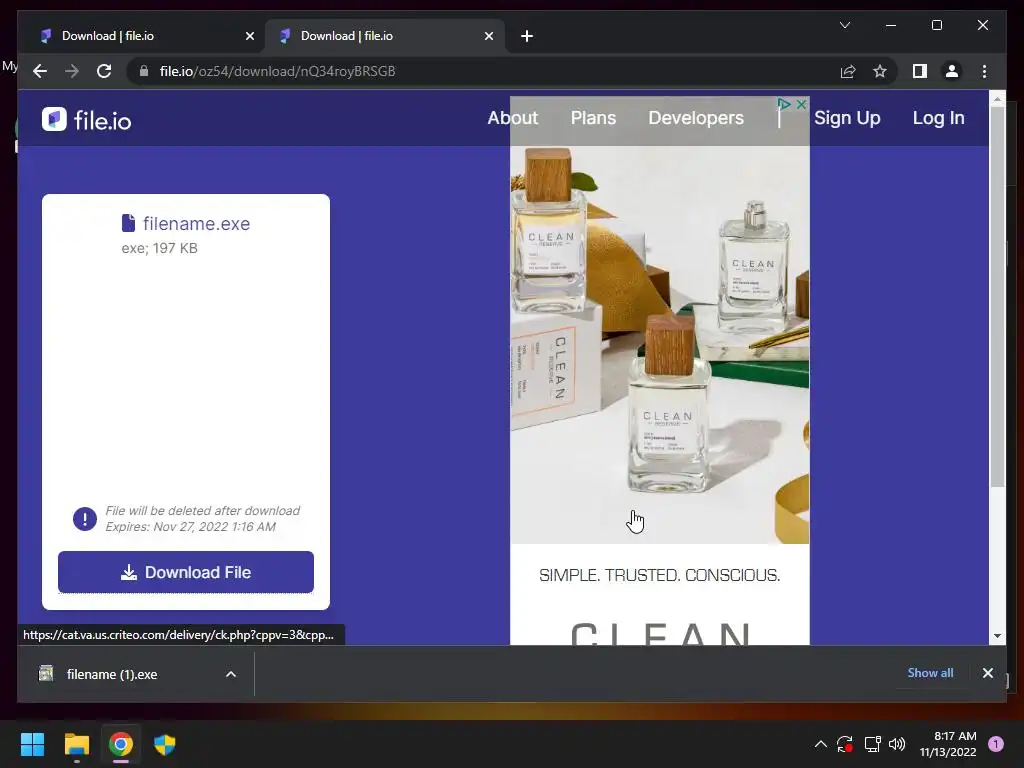Open the Windows Start menu
The image size is (1024, 768).
[x=33, y=744]
